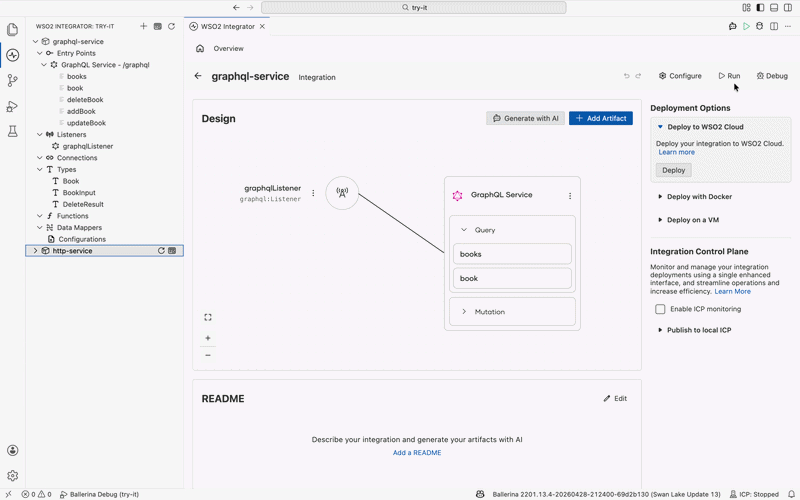Click Configure in integration toolbar
The image size is (800, 500).
(x=680, y=76)
